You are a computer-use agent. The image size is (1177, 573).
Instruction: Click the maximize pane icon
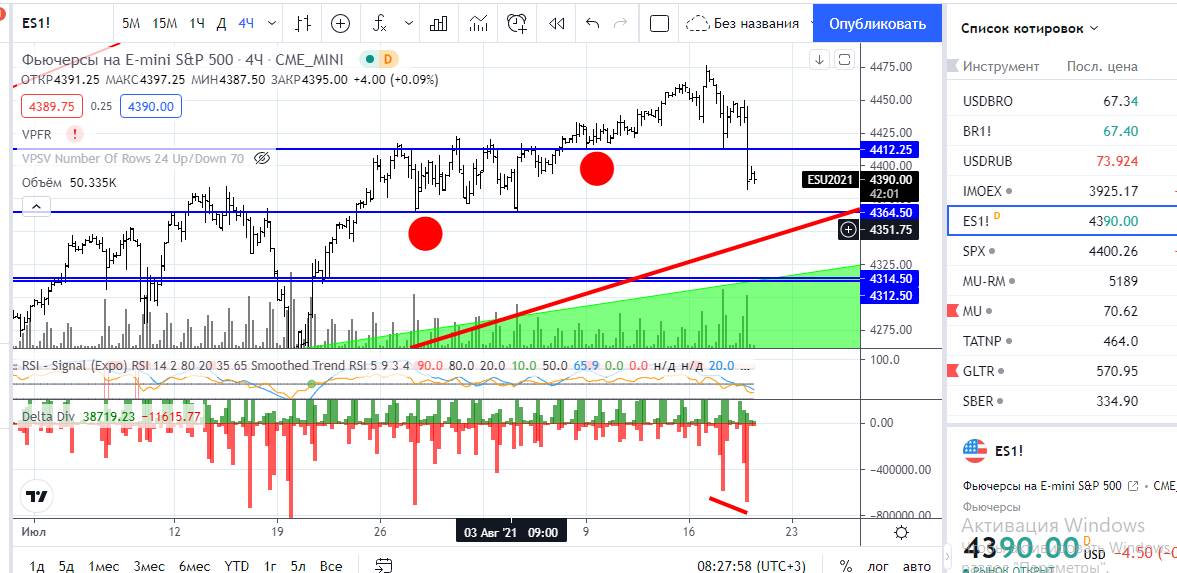tap(844, 60)
